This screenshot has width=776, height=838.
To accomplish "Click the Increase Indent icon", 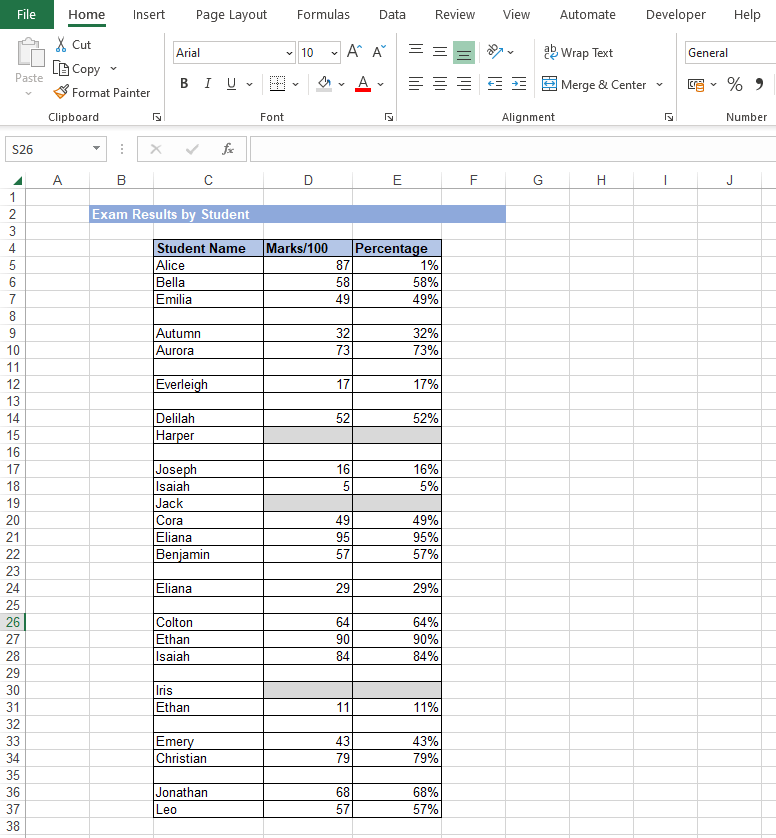I will click(518, 84).
